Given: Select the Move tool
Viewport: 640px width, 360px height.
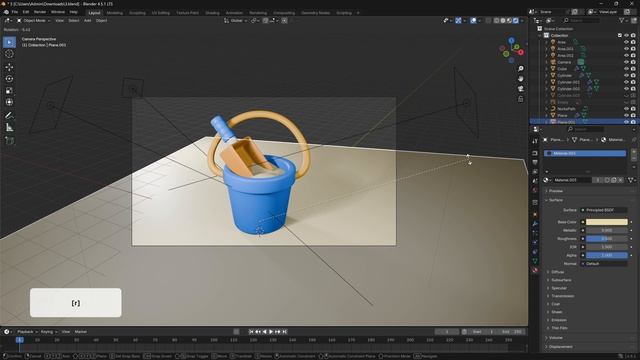Looking at the screenshot, I should (9, 67).
